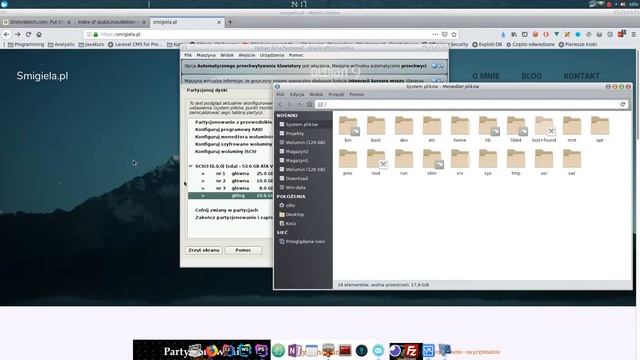Collapse the SCSI3 (0,0,0) (sda) disk entry
The image size is (640, 360).
[190, 167]
